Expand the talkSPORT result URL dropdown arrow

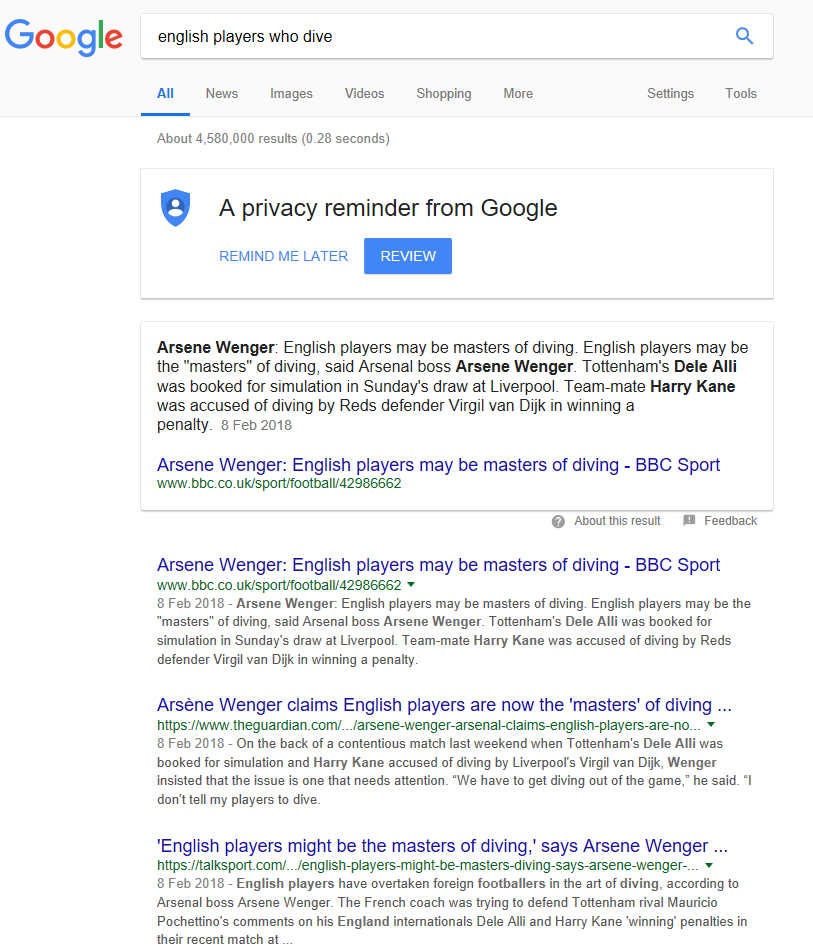point(709,865)
